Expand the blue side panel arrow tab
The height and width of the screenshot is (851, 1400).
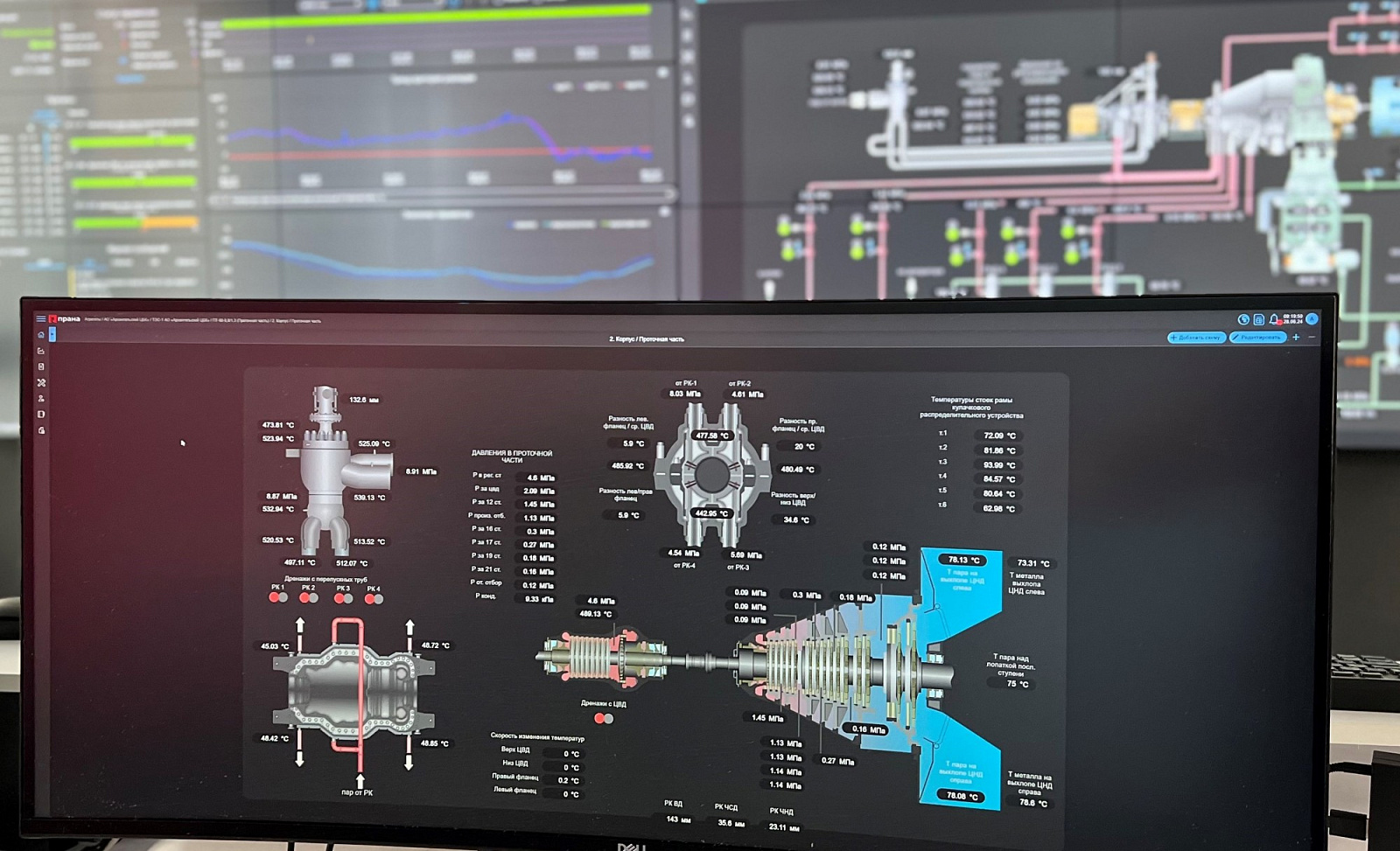[x=52, y=335]
